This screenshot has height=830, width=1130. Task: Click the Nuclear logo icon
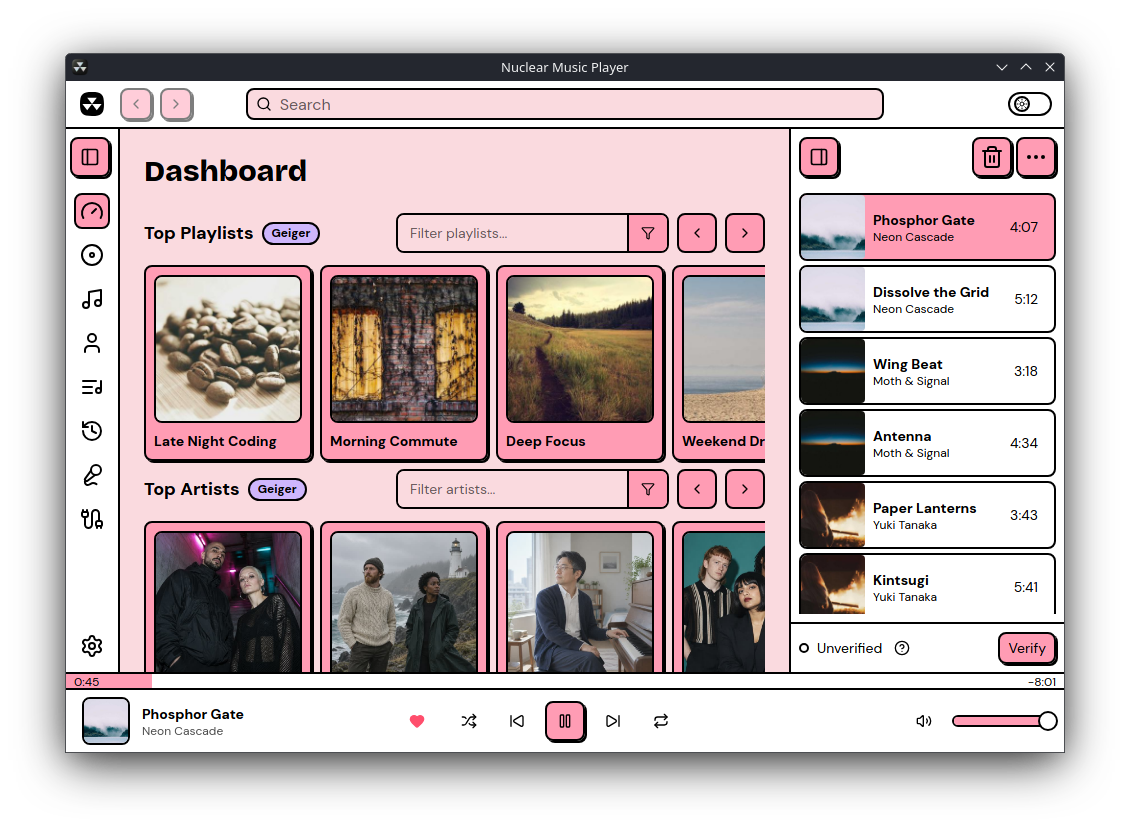pos(92,104)
